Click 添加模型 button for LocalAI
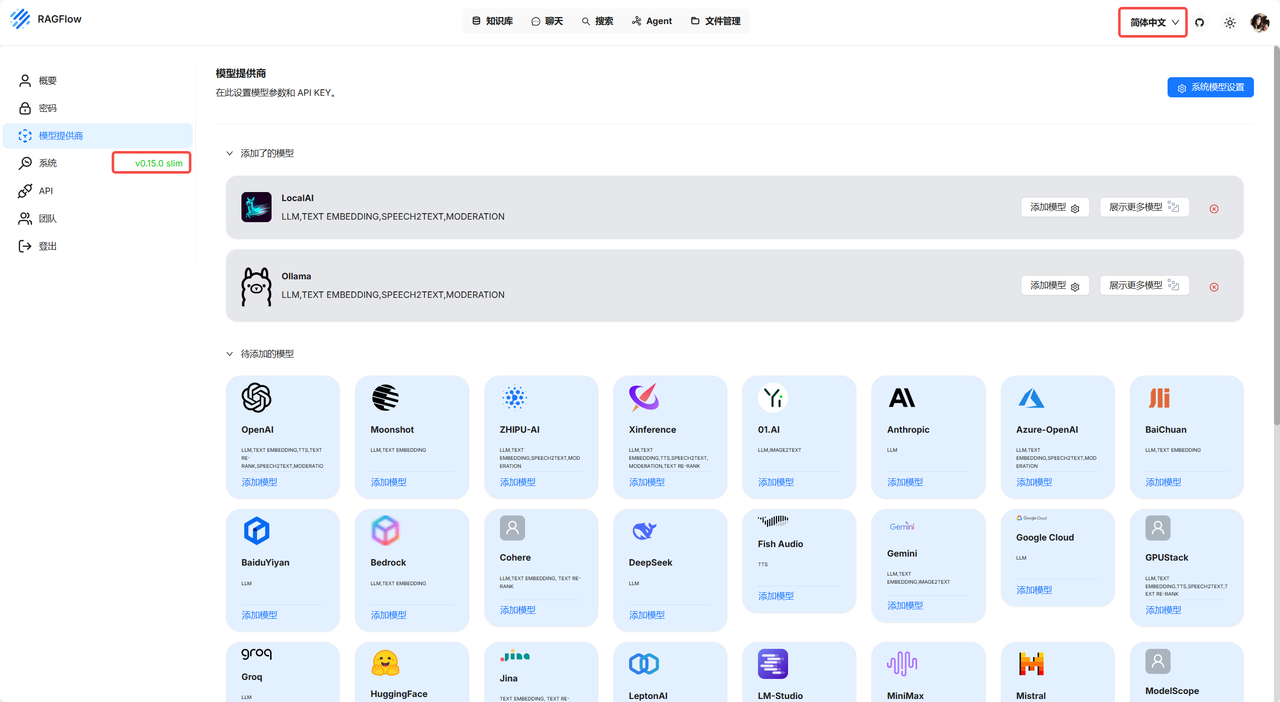1280x702 pixels. coord(1055,207)
